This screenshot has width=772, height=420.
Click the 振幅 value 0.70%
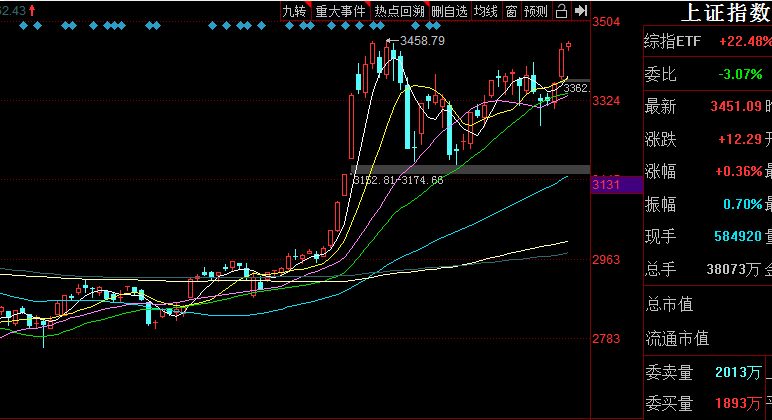742,204
